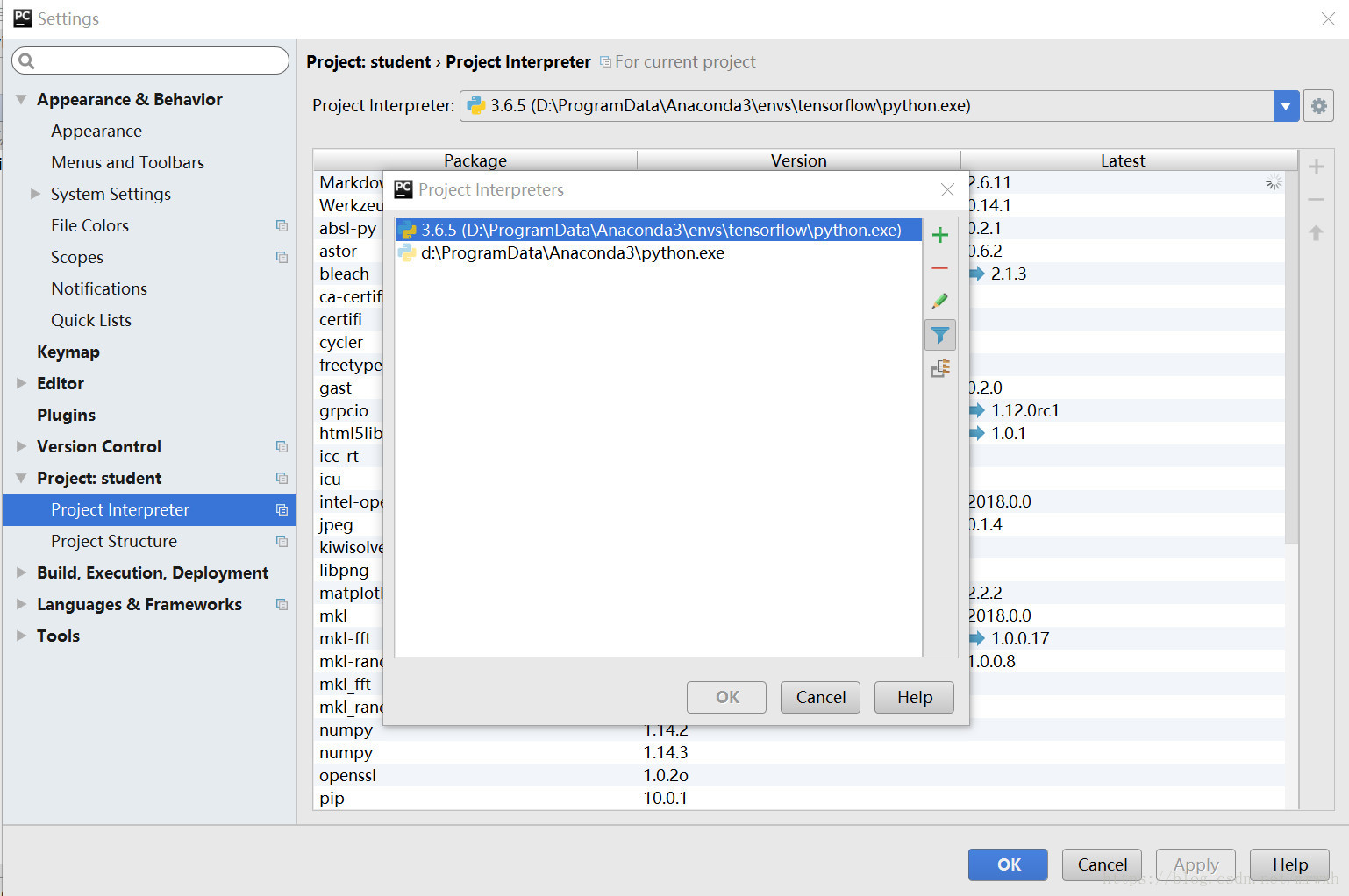Expand Languages & Frameworks section
The width and height of the screenshot is (1349, 896).
pos(21,604)
